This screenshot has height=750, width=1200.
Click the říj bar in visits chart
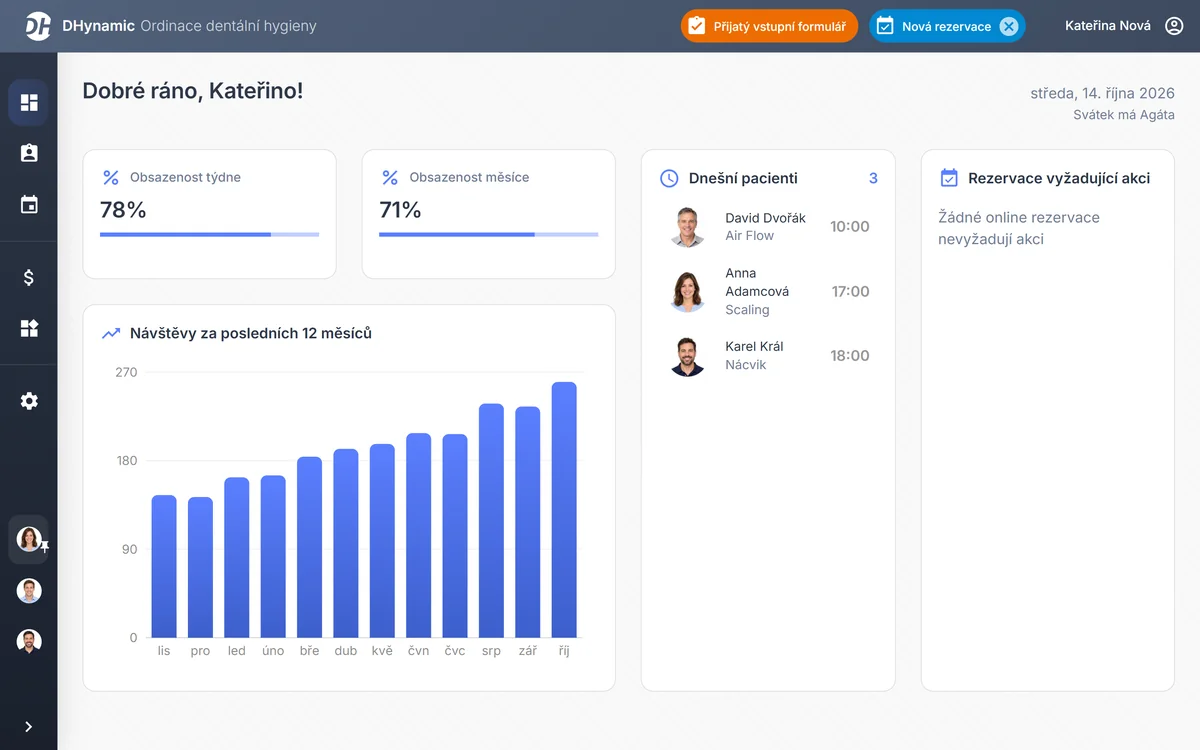tap(564, 510)
